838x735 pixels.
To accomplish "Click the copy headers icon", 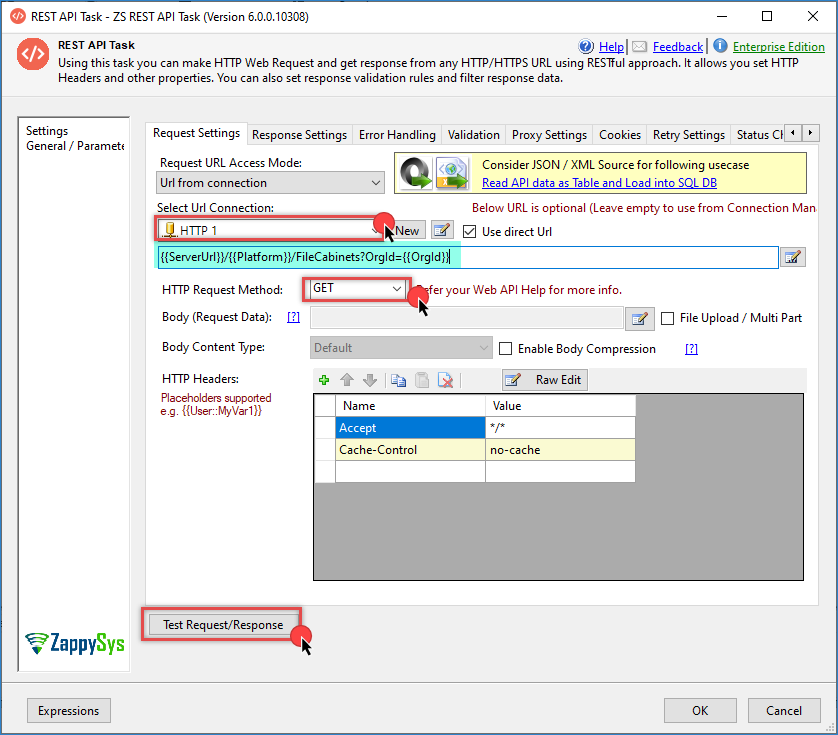I will 398,380.
